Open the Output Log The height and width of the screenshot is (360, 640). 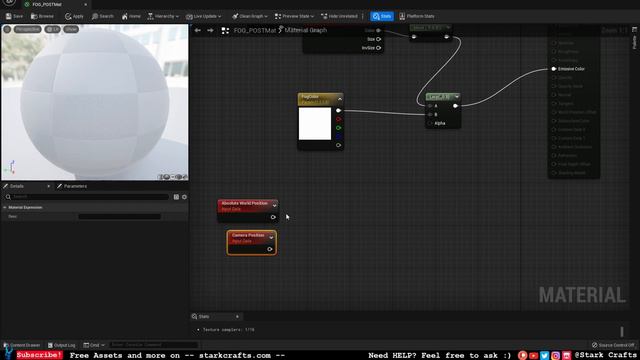point(62,345)
